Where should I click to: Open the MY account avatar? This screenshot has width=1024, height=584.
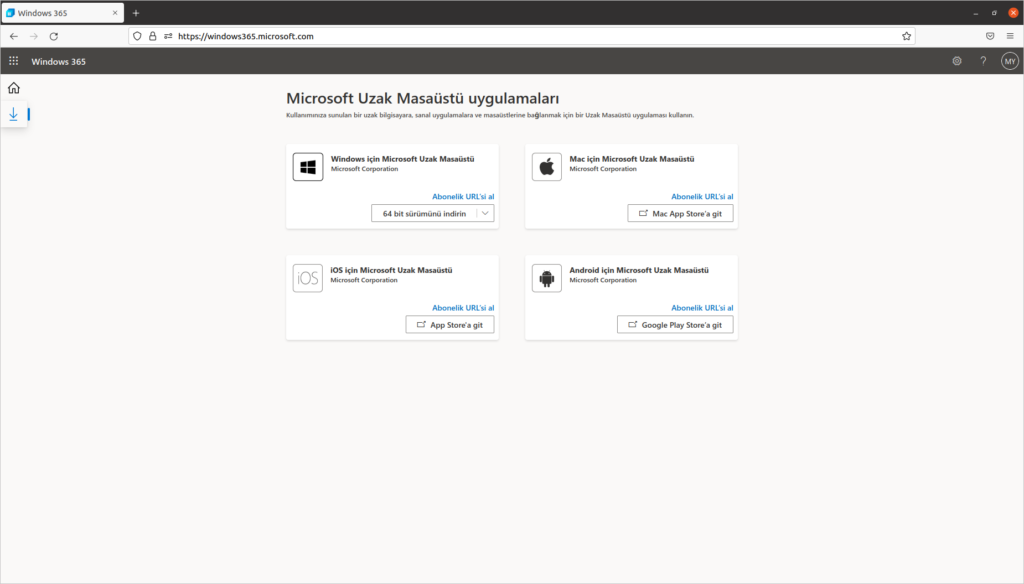click(x=1010, y=61)
